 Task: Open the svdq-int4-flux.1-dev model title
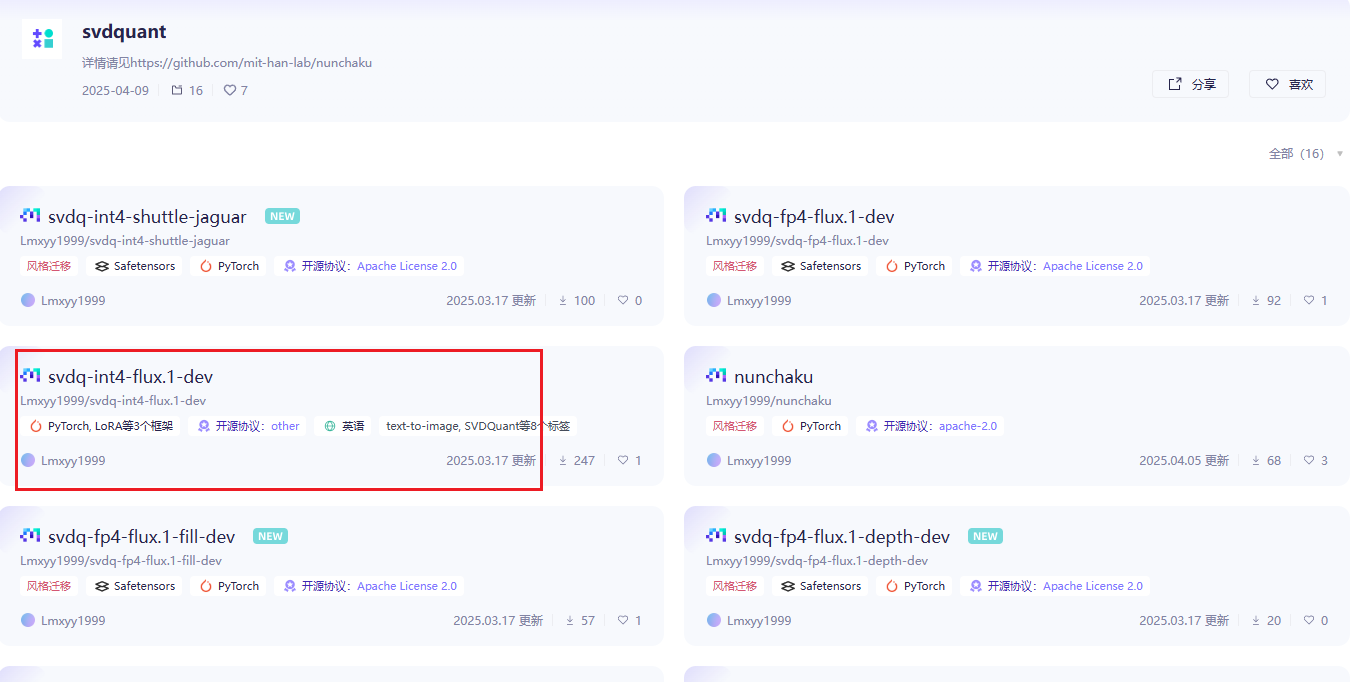130,377
